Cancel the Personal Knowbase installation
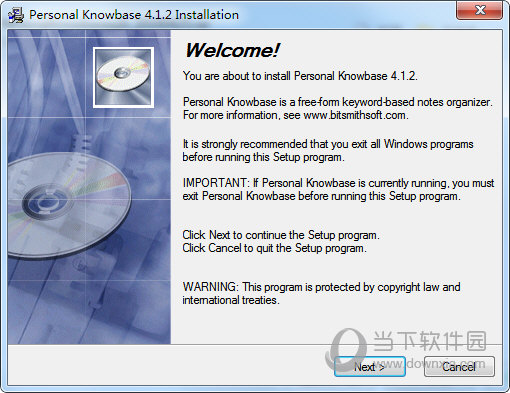510x393 pixels. tap(459, 367)
